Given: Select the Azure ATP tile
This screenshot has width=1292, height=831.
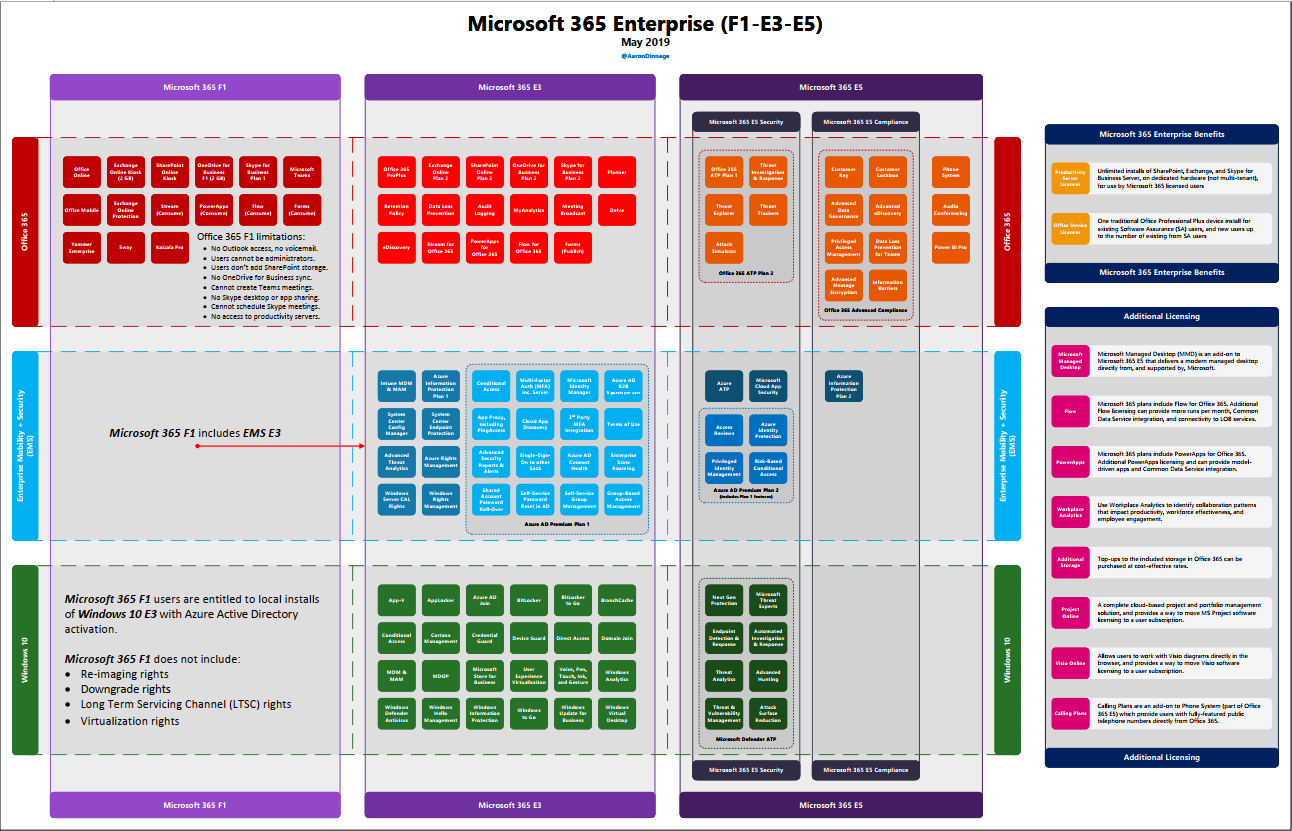Looking at the screenshot, I should 724,385.
